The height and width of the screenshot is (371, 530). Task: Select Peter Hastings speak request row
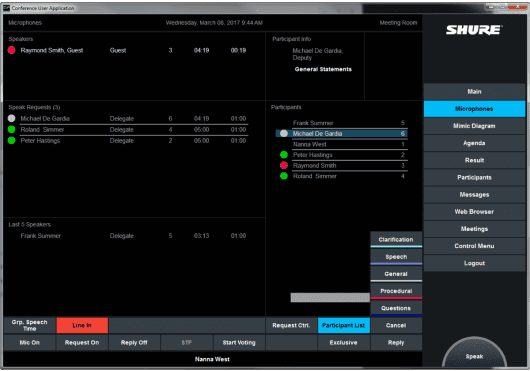pyautogui.click(x=128, y=141)
